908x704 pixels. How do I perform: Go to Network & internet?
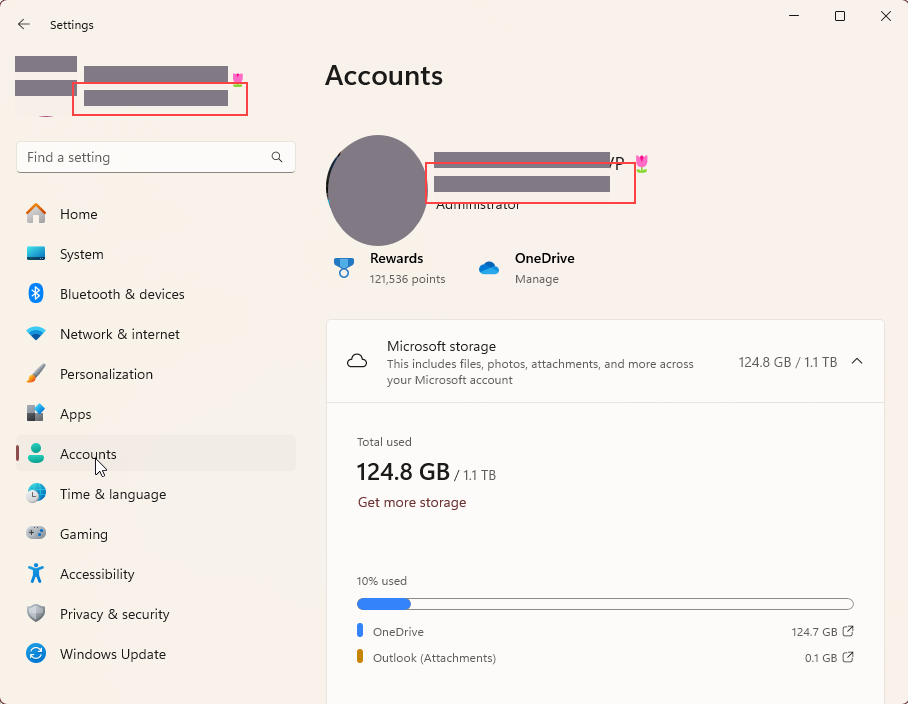pos(156,333)
